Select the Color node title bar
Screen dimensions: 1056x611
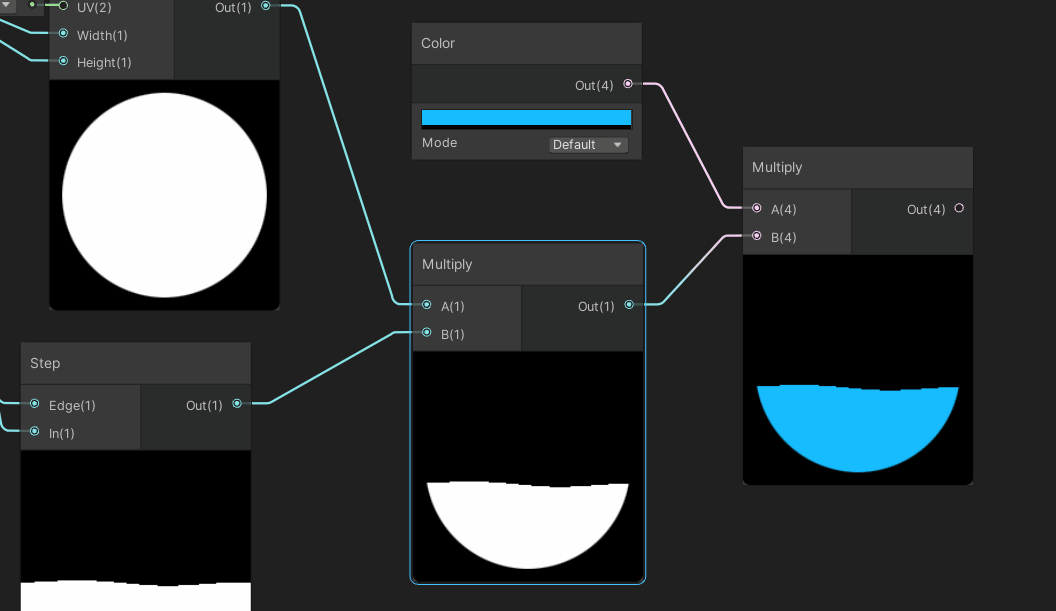click(527, 44)
